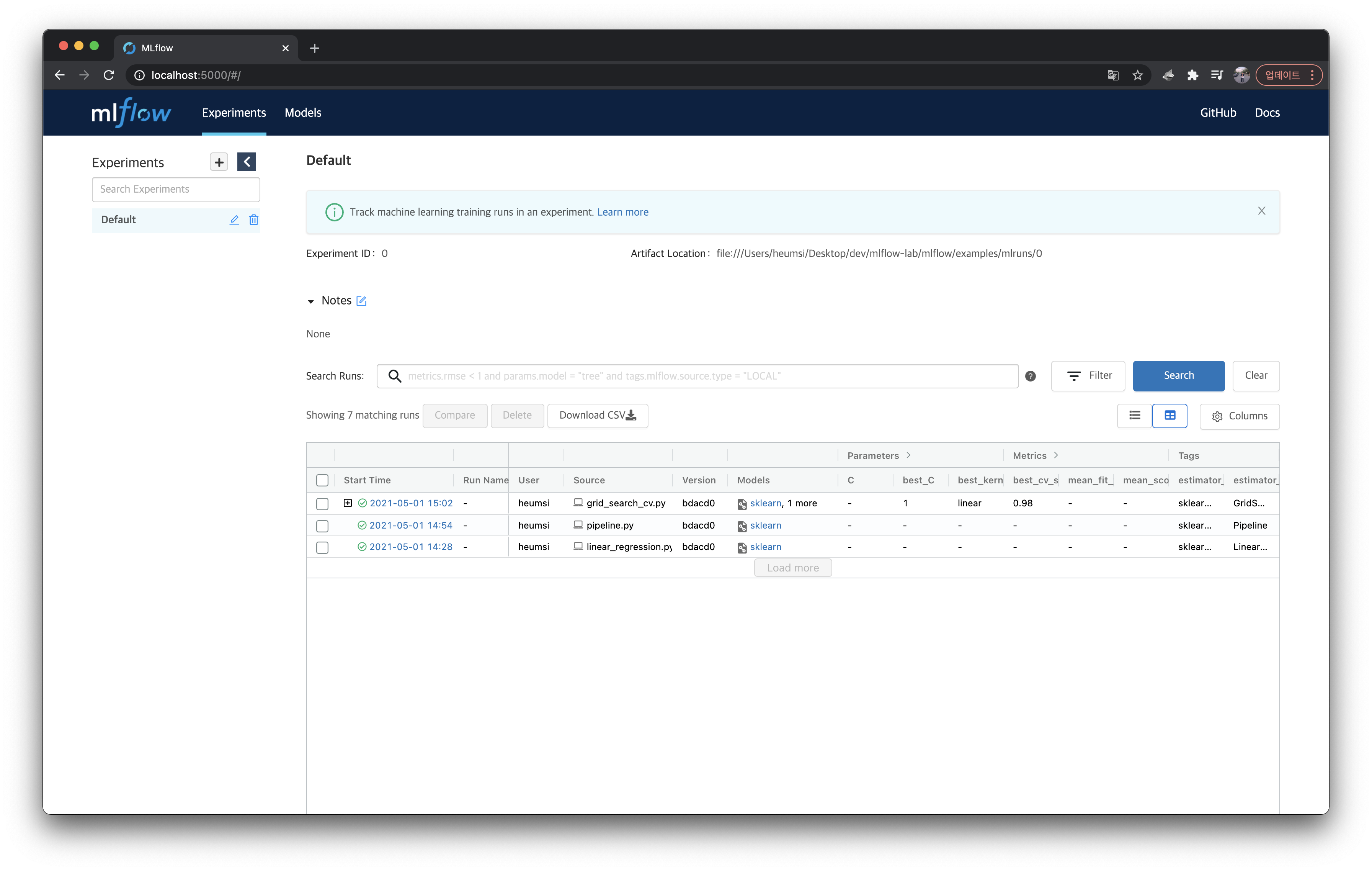Collapse the experiments sidebar with arrow icon
This screenshot has height=871, width=1372.
click(x=246, y=162)
